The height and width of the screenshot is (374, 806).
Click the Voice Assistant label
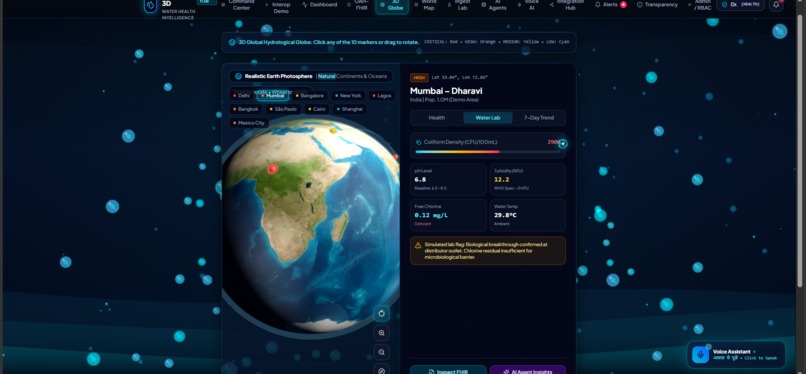click(x=731, y=351)
